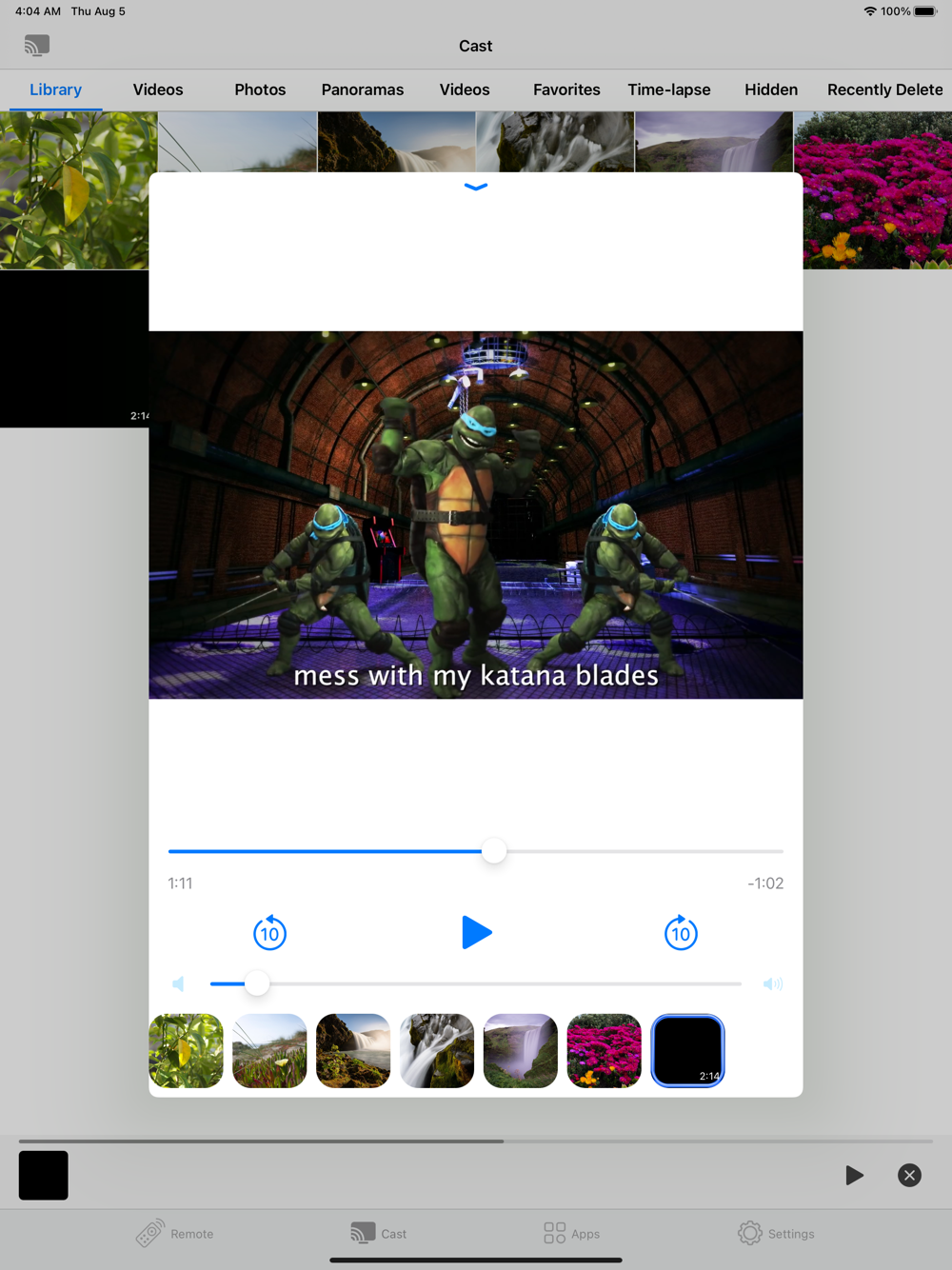Skip forward 10 seconds
952x1270 pixels.
click(681, 933)
